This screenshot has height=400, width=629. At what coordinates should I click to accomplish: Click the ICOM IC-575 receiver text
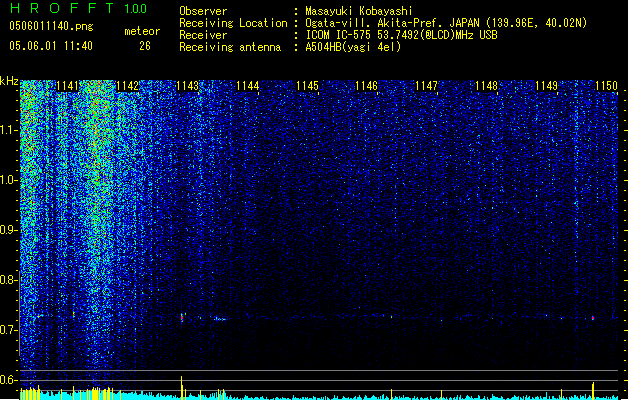tap(401, 35)
